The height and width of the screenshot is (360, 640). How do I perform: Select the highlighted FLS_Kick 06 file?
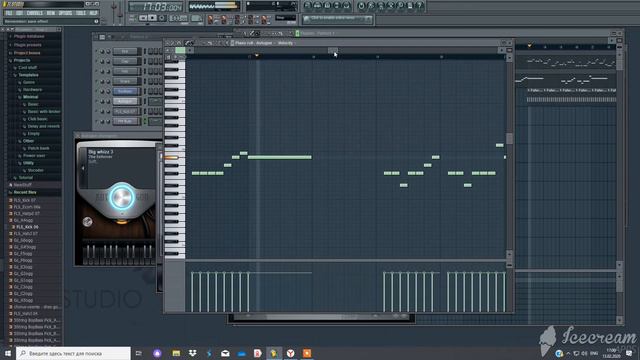pos(27,227)
